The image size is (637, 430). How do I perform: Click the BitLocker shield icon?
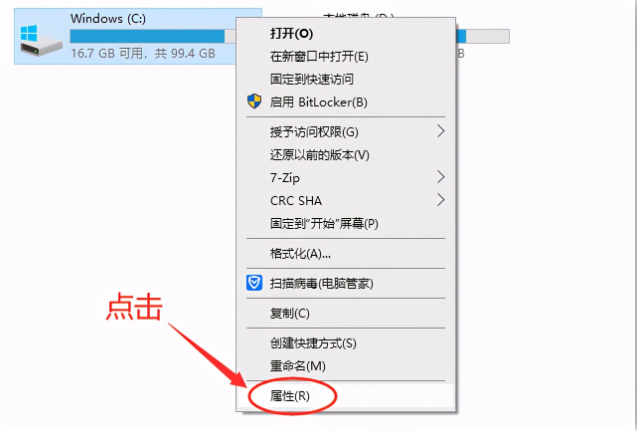tap(254, 101)
